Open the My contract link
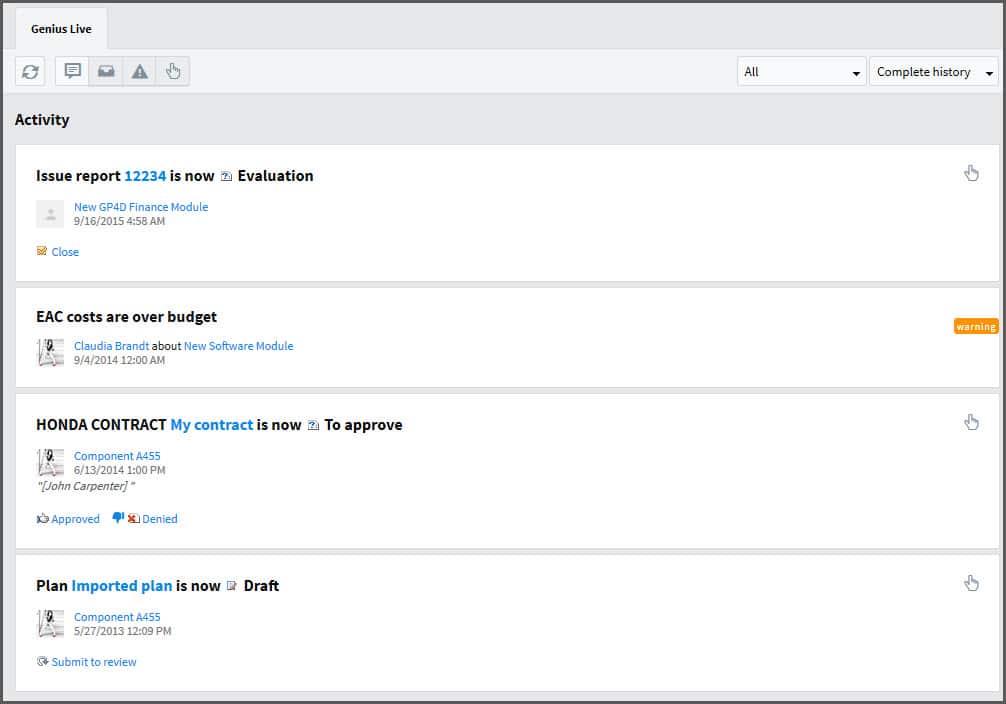 click(x=211, y=425)
